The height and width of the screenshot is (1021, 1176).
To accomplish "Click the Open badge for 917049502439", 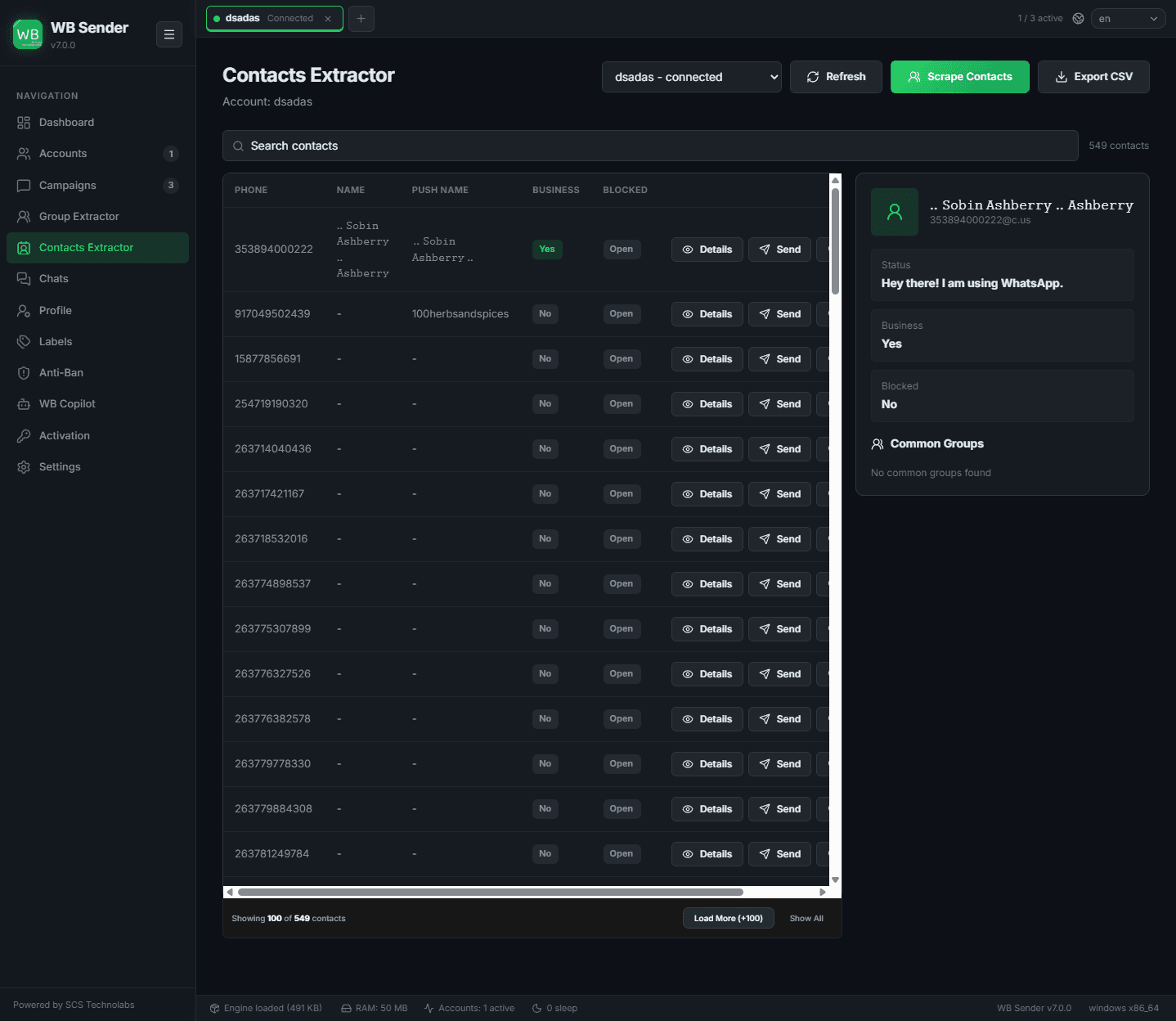I will (x=622, y=314).
